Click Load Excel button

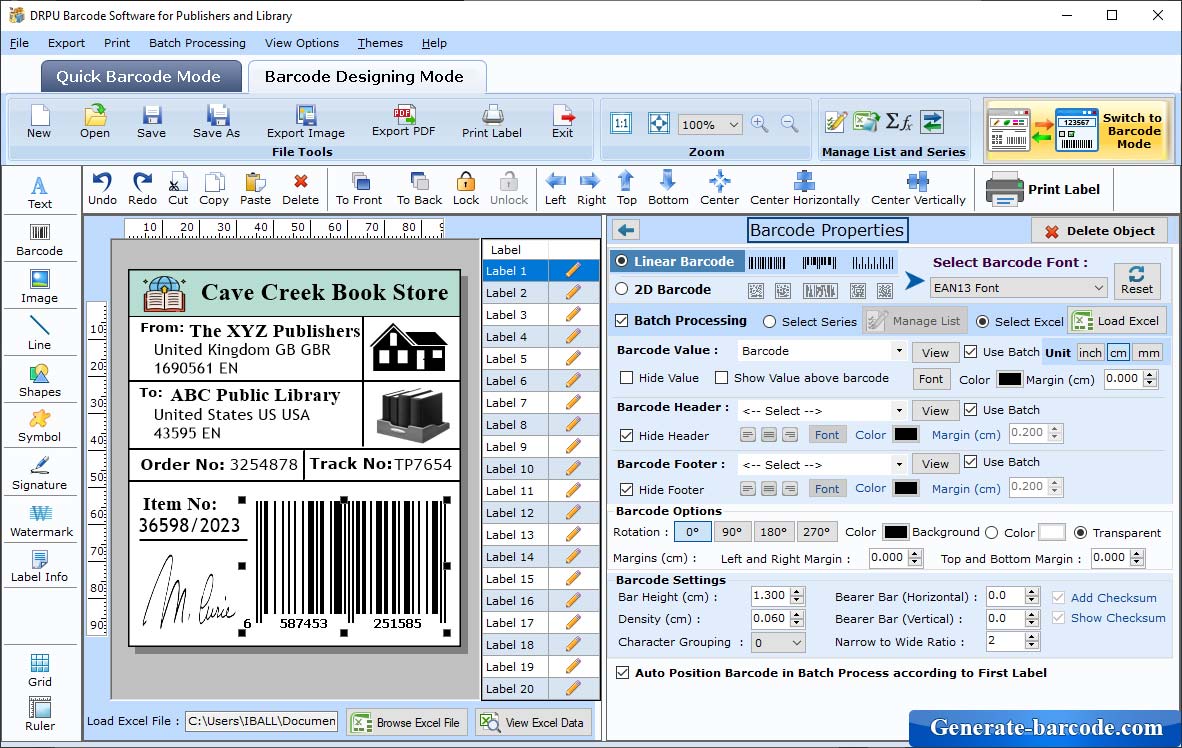pyautogui.click(x=1116, y=321)
